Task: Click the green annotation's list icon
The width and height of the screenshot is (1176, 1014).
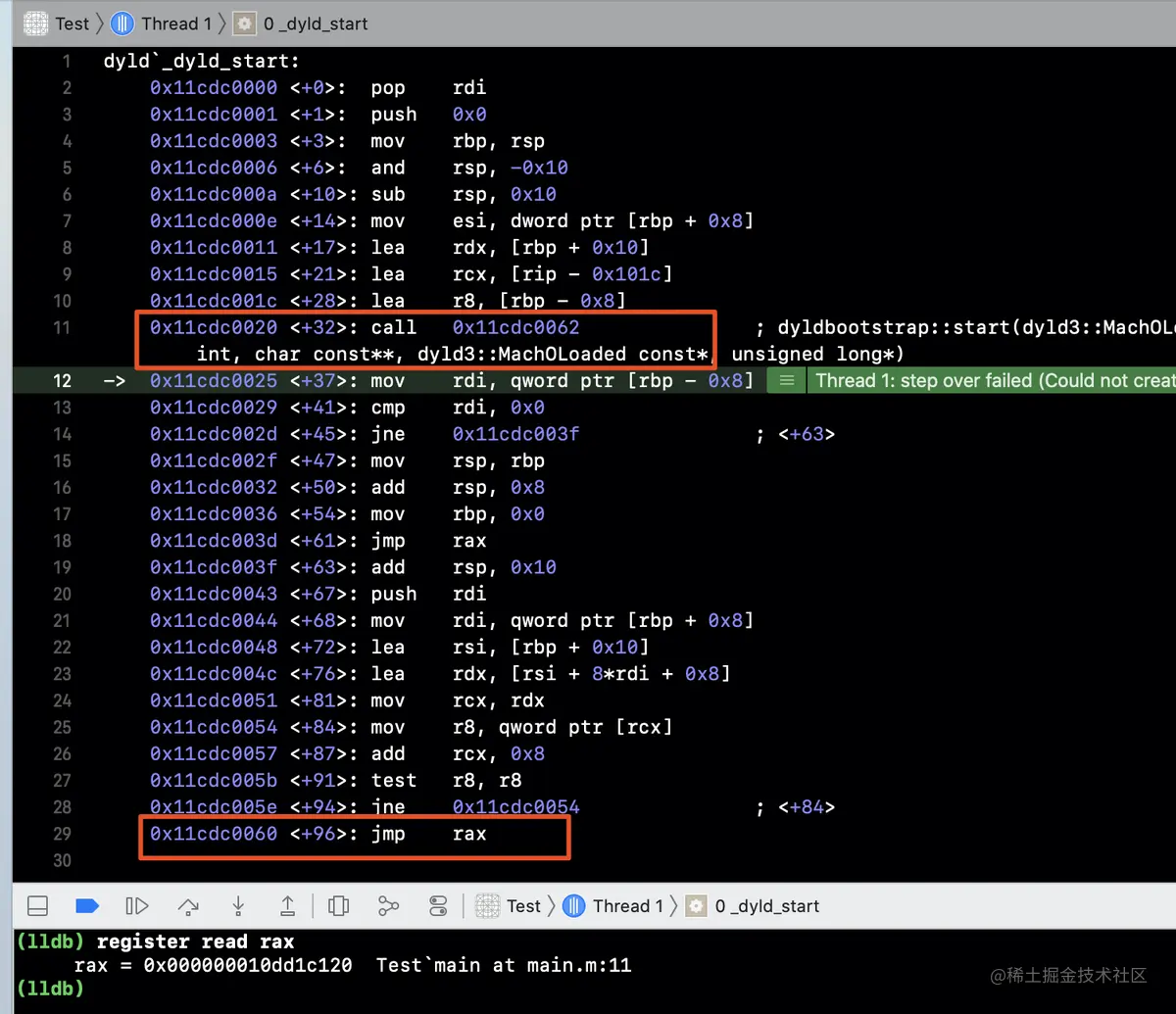Action: (x=786, y=380)
